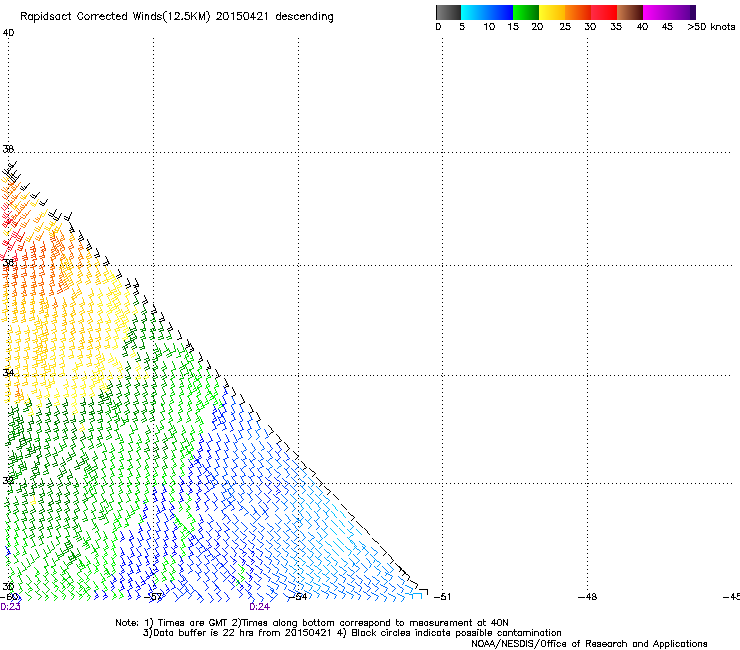Click longitude label -57
The image size is (740, 650).
(x=153, y=597)
